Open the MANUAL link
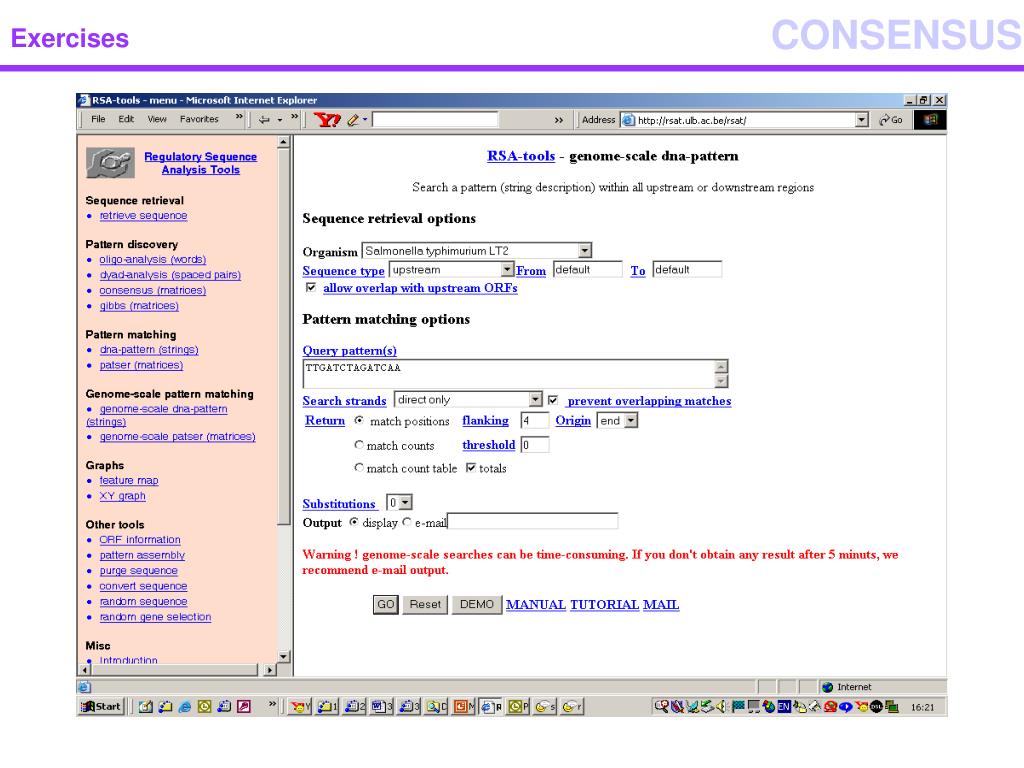 coord(536,605)
